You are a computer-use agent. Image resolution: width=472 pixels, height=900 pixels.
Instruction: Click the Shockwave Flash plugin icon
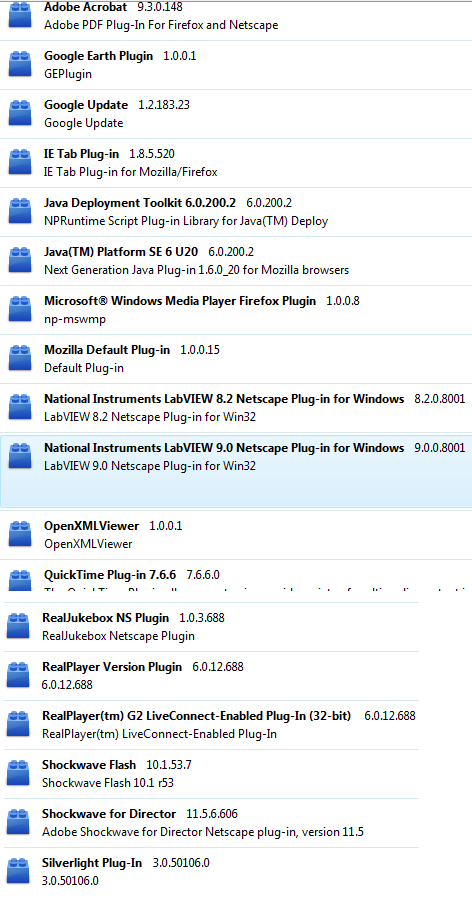tap(18, 773)
